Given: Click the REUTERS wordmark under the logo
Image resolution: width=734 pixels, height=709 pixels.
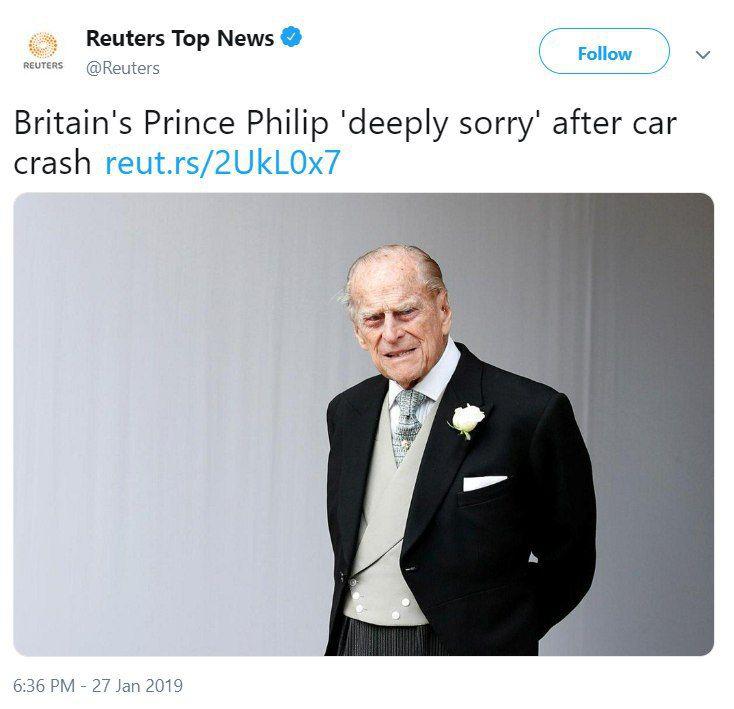Looking at the screenshot, I should (x=43, y=66).
